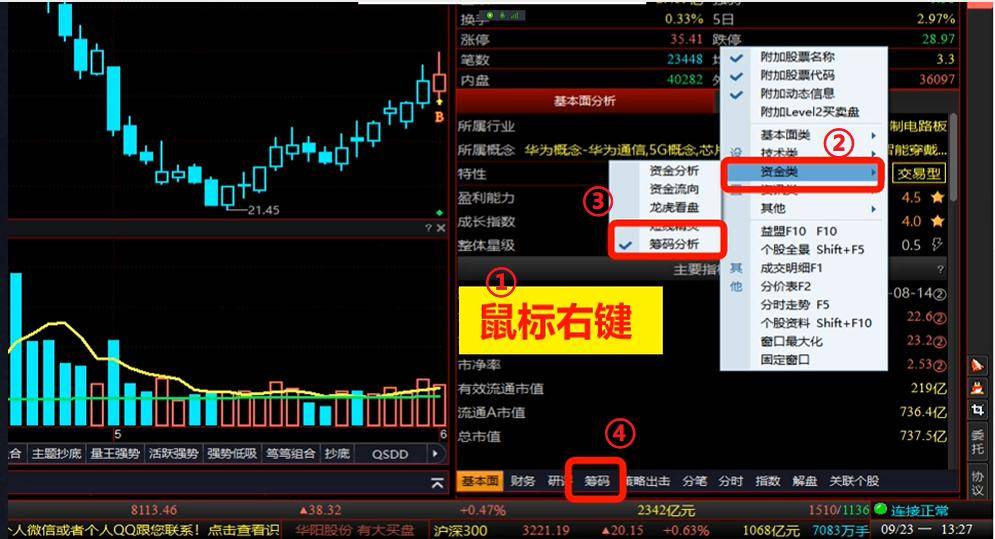Switch to the 财务 bottom tab
The width and height of the screenshot is (995, 539).
tap(523, 481)
